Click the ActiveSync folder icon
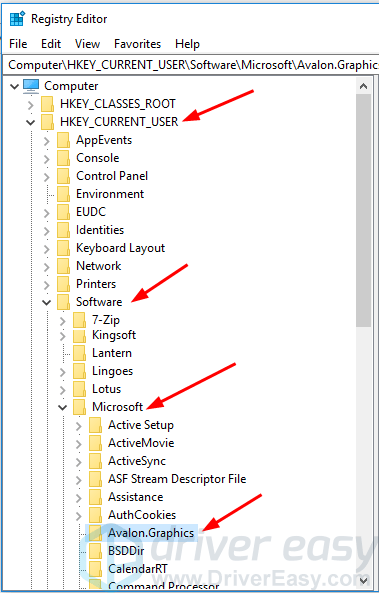 click(95, 461)
